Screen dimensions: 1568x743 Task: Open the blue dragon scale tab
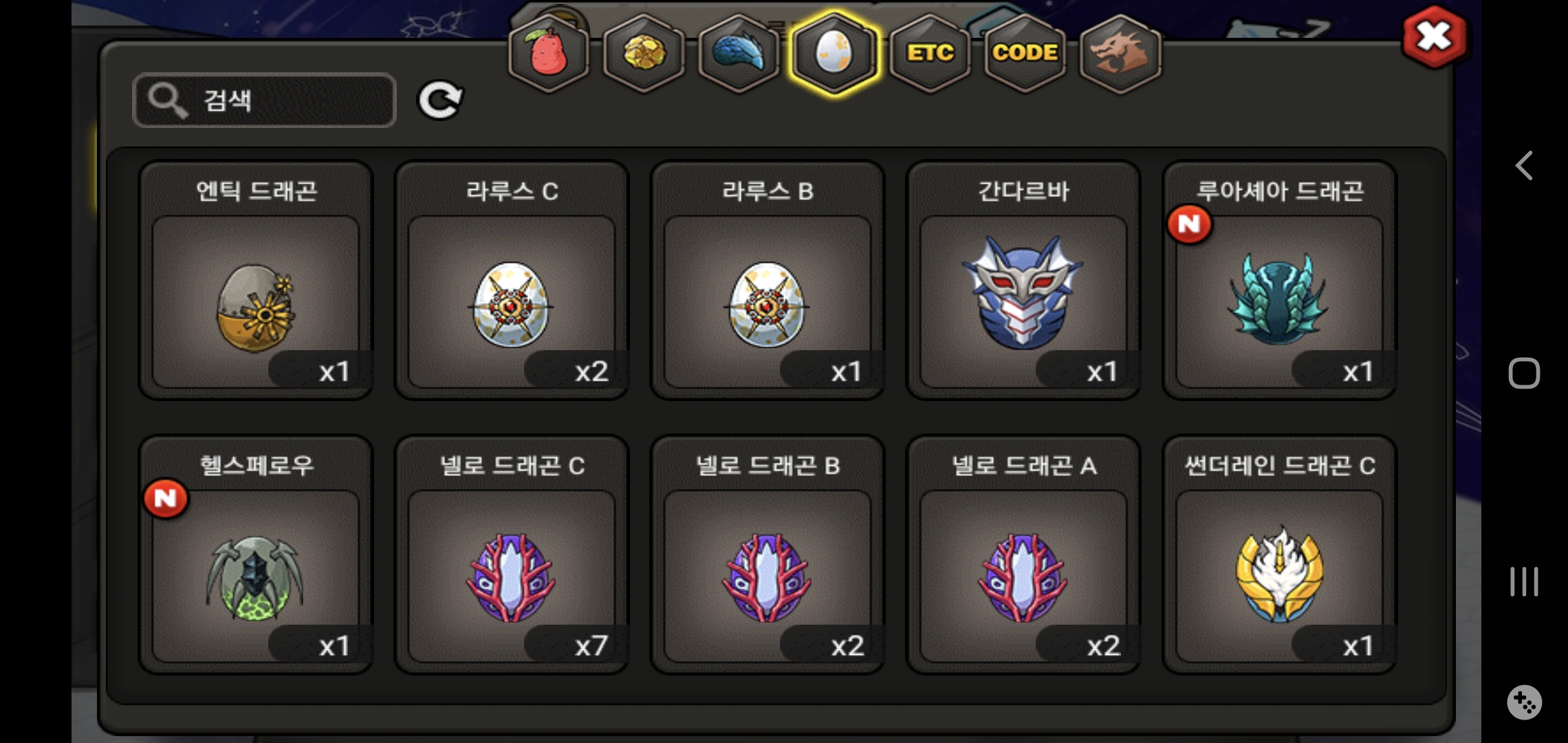pos(739,54)
